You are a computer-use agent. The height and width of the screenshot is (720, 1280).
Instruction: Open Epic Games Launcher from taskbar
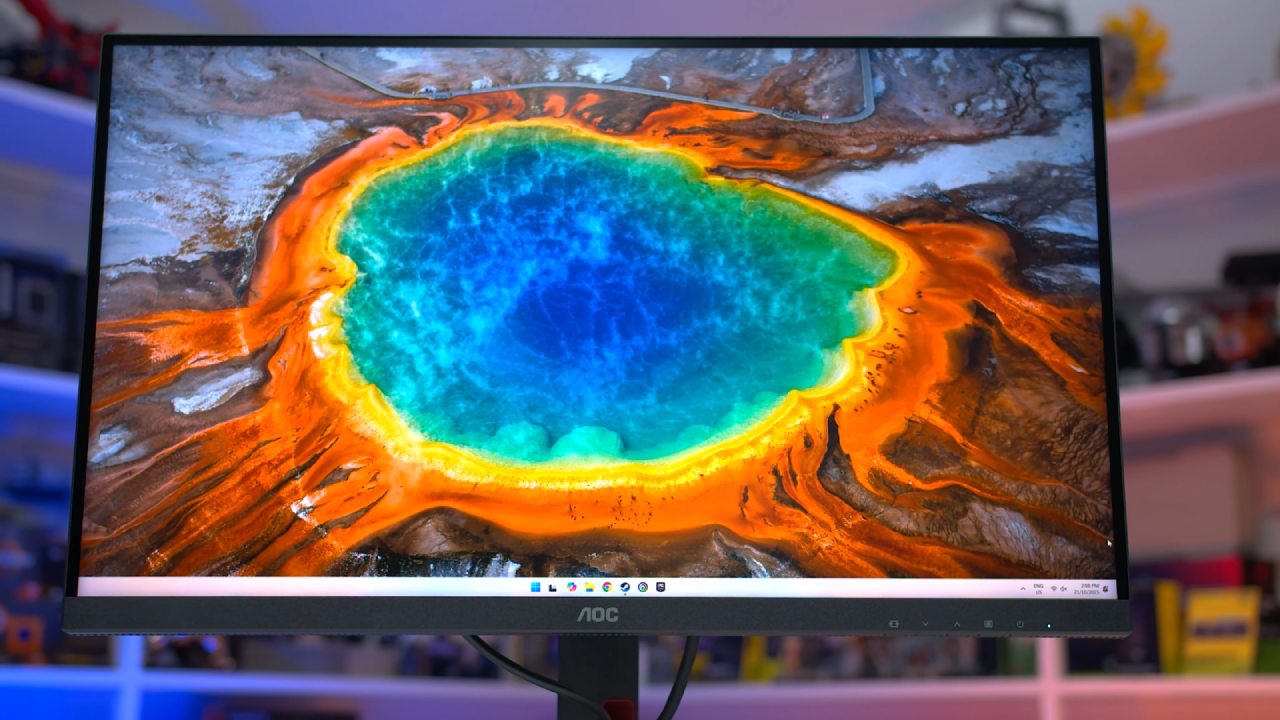point(661,587)
